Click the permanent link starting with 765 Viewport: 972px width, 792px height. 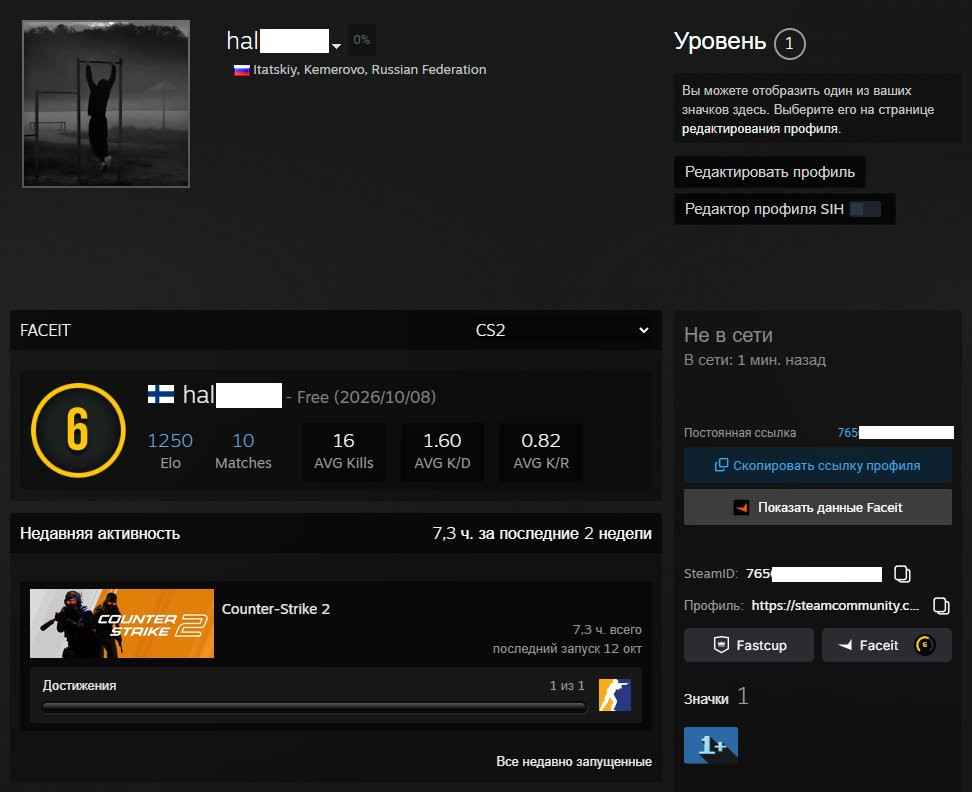(895, 433)
